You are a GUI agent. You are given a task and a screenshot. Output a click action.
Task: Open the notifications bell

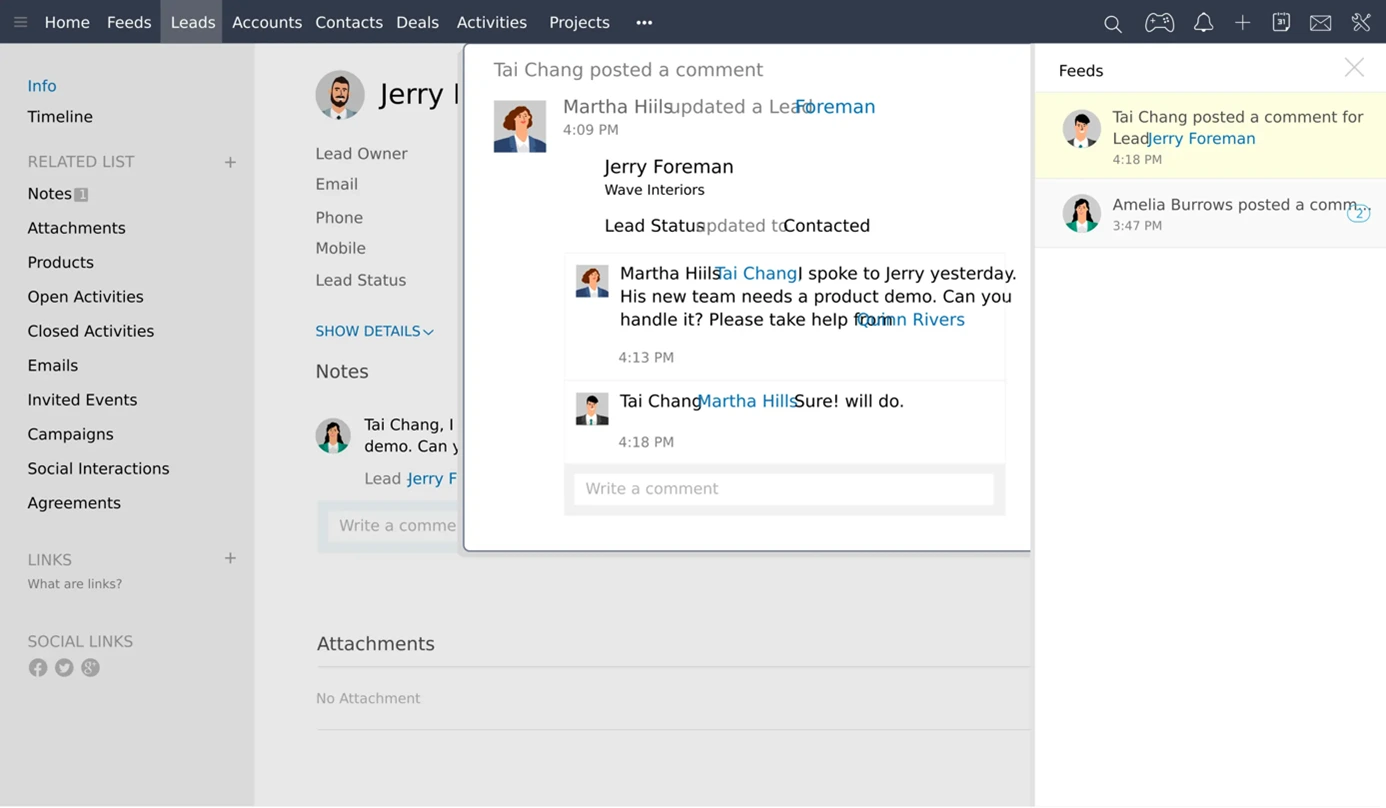[x=1203, y=22]
